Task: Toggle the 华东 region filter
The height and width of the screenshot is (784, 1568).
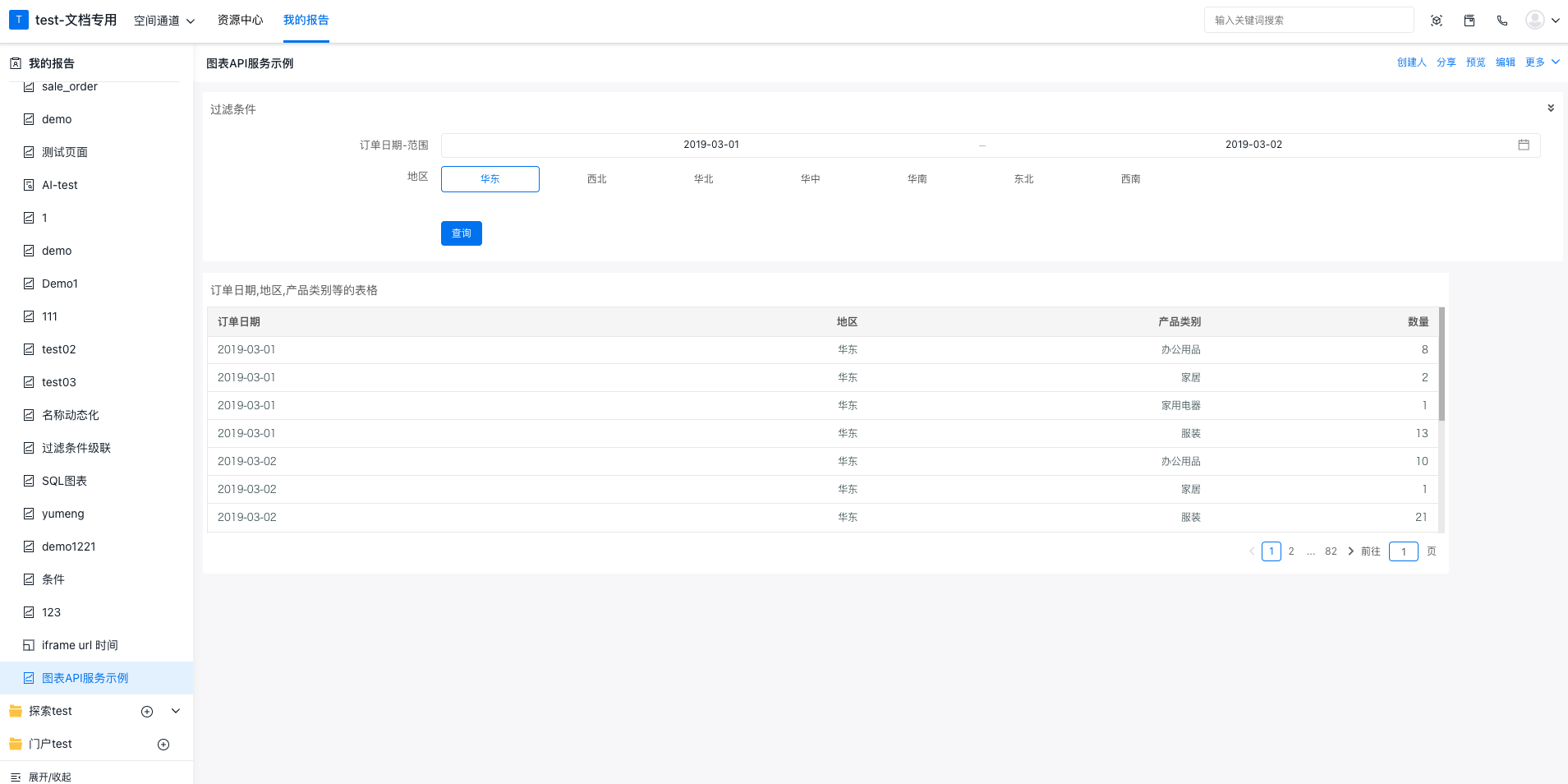Action: click(490, 179)
